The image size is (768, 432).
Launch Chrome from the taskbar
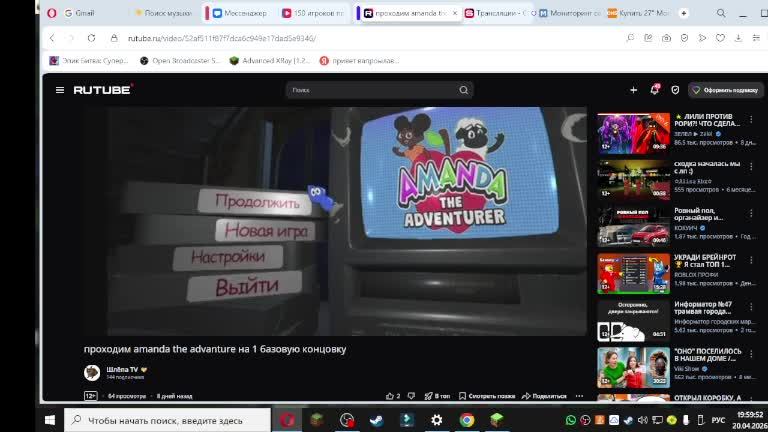pos(467,420)
